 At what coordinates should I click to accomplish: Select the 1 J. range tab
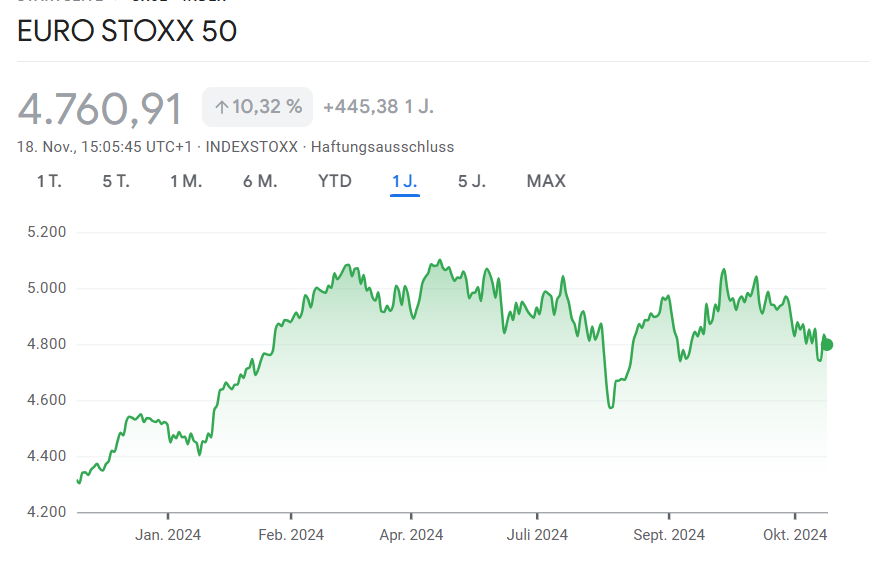tap(405, 181)
